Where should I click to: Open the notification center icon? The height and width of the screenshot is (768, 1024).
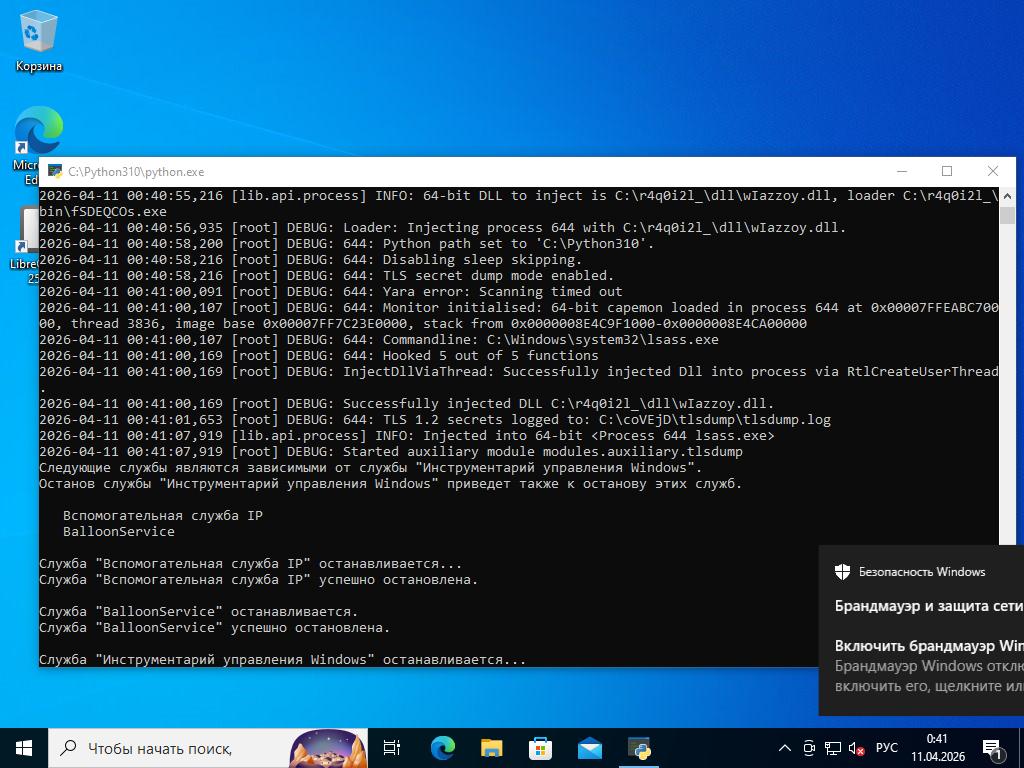pyautogui.click(x=993, y=748)
